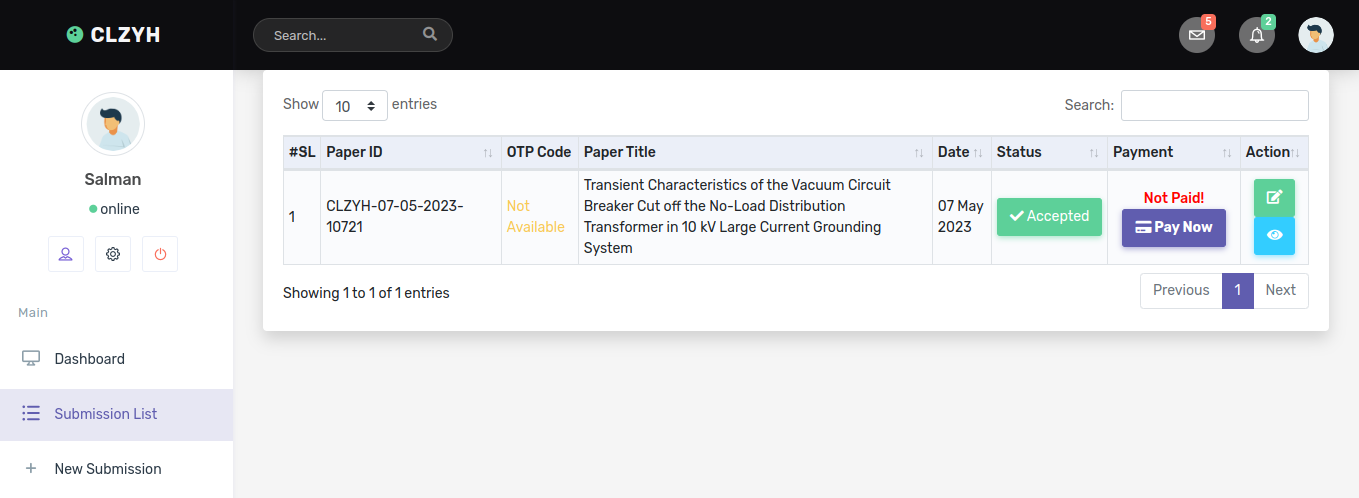This screenshot has width=1359, height=498.
Task: Select Submission List menu item
Action: [x=117, y=414]
